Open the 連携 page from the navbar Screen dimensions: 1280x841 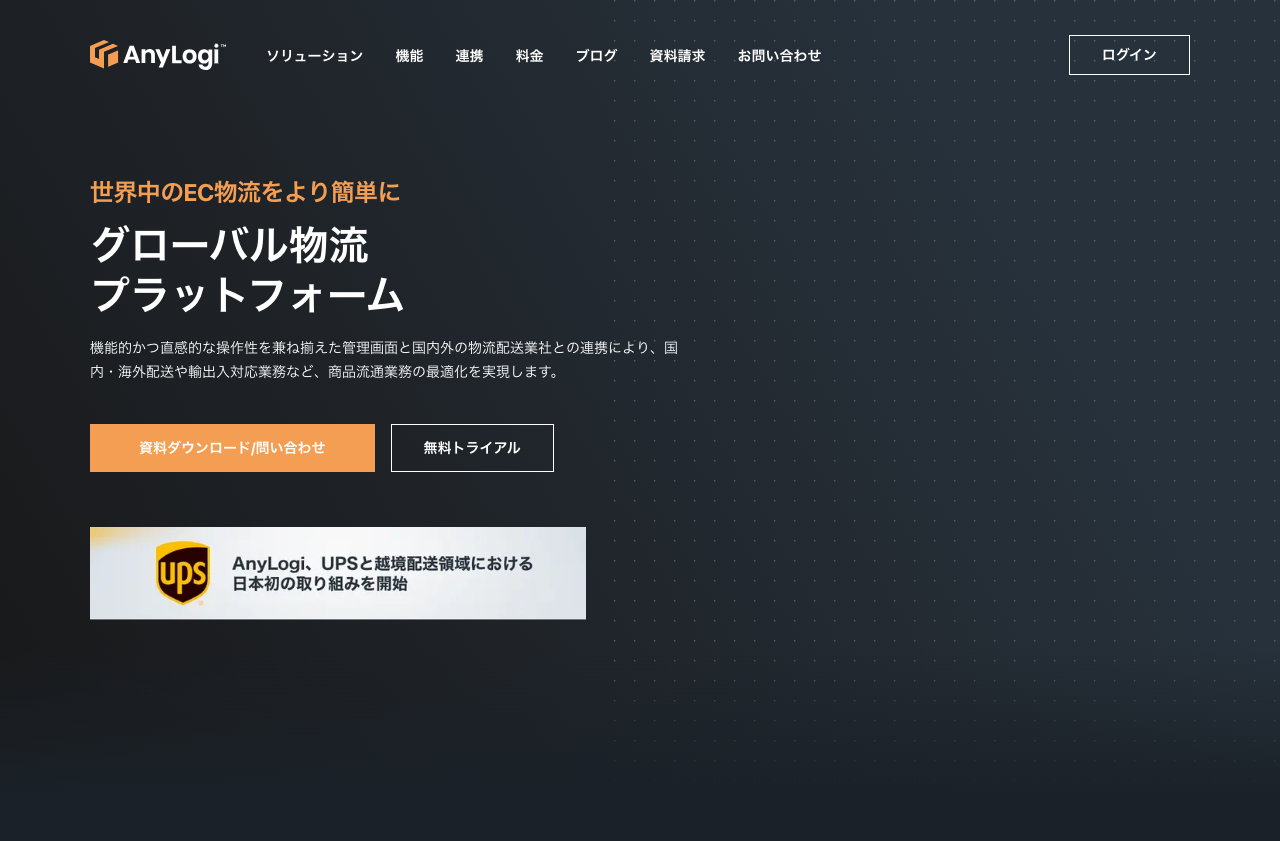pos(469,56)
